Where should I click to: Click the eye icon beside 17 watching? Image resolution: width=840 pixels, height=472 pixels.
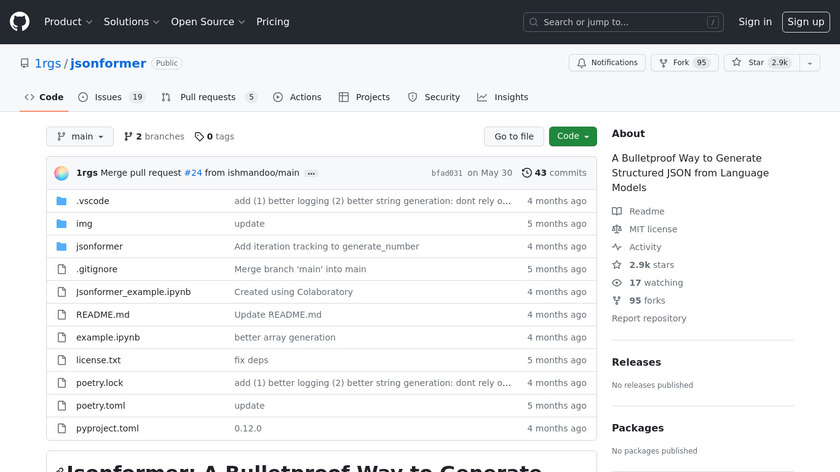click(617, 283)
